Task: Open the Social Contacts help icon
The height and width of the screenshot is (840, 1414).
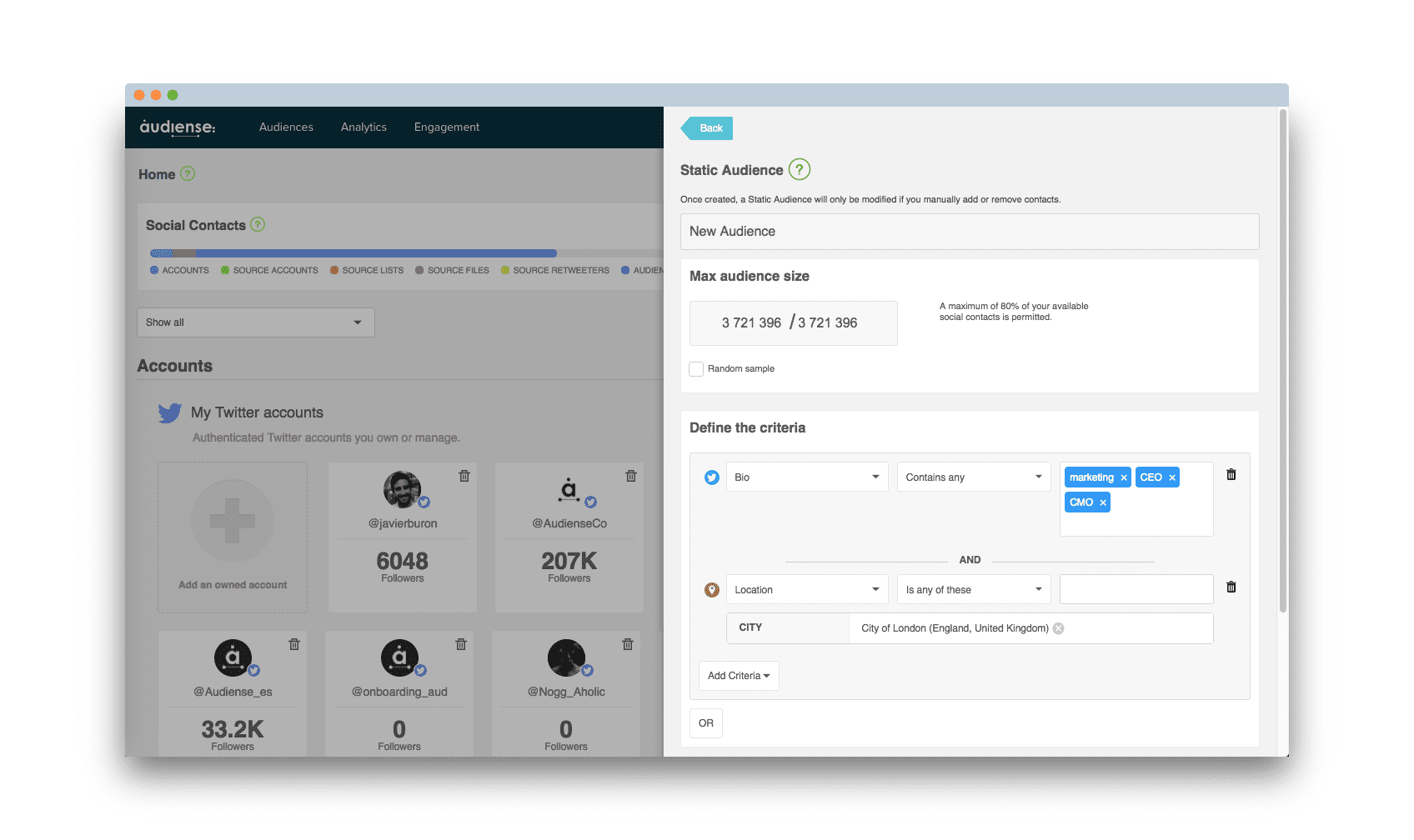Action: click(x=258, y=224)
